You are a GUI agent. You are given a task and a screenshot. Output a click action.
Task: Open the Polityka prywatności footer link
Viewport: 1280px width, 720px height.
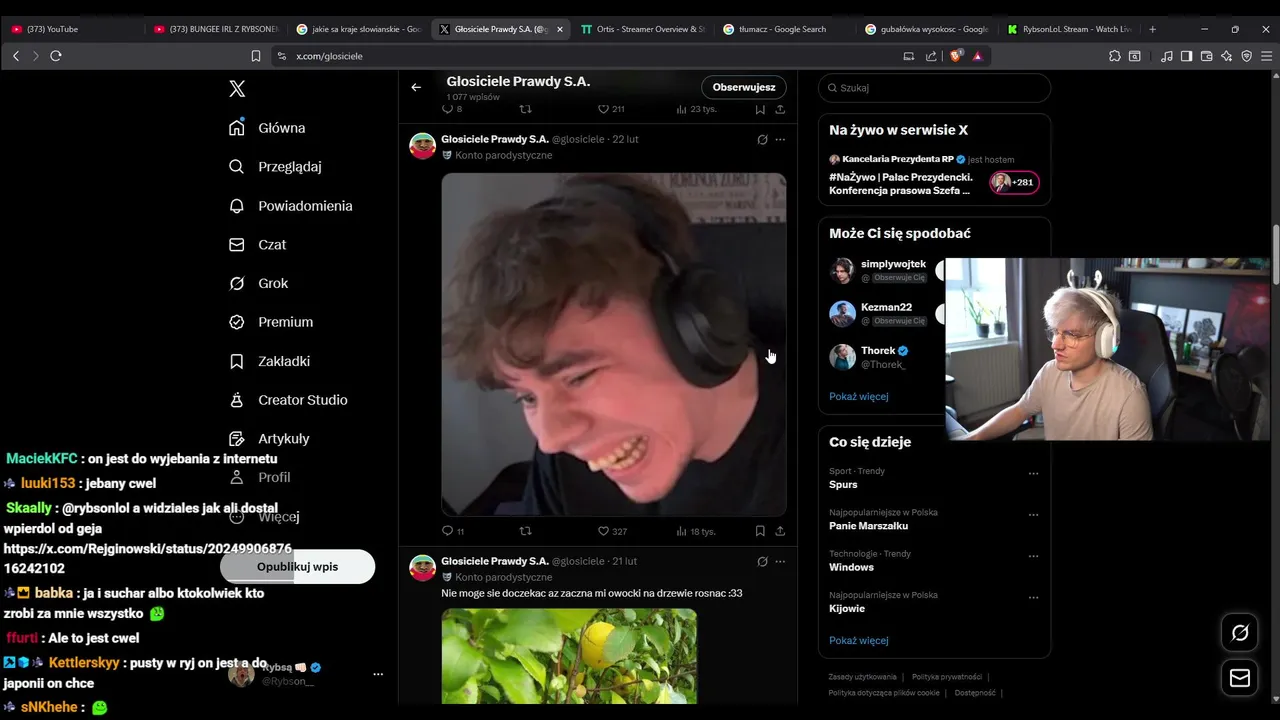click(x=947, y=677)
